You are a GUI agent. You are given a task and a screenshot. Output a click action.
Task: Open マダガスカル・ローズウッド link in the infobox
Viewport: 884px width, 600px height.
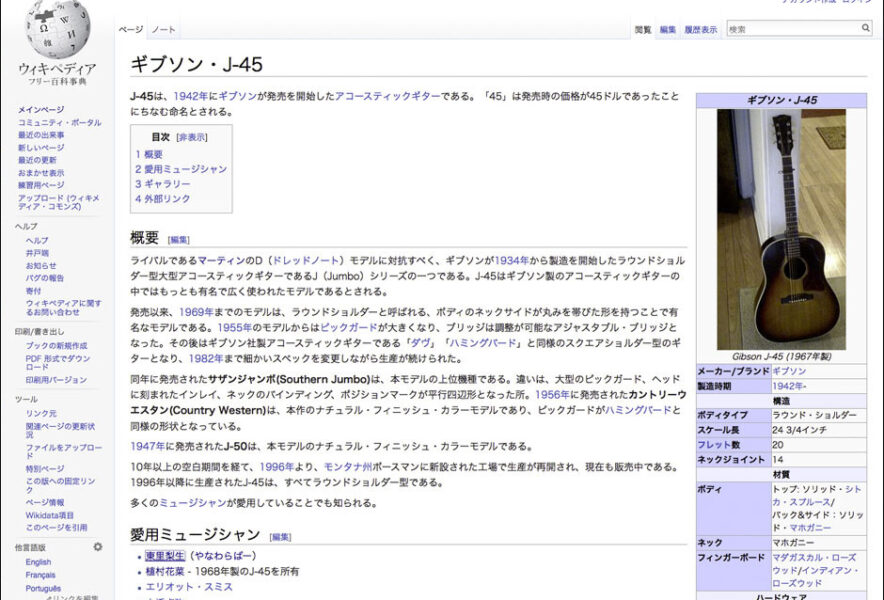814,565
